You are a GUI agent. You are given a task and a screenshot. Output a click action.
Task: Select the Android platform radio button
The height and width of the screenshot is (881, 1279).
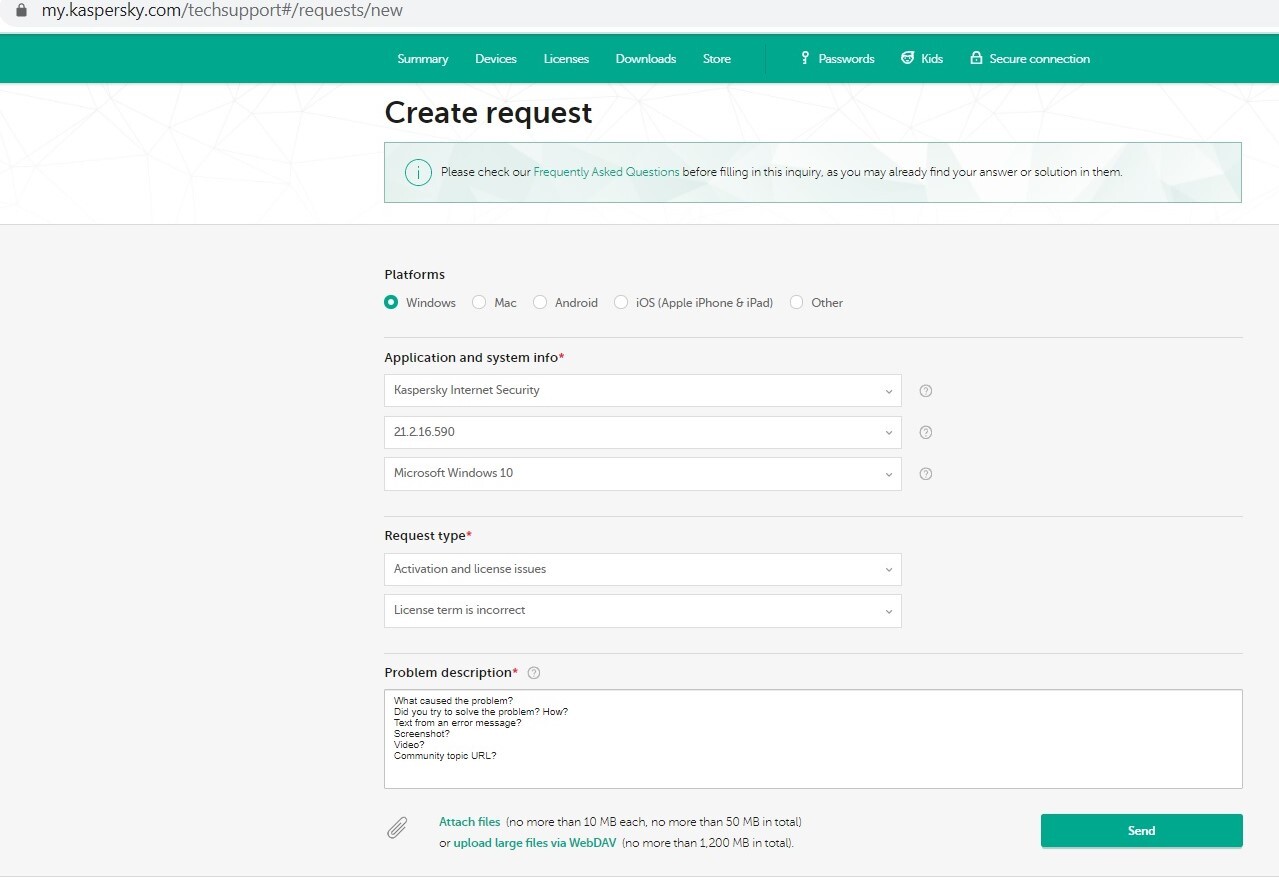tap(540, 302)
